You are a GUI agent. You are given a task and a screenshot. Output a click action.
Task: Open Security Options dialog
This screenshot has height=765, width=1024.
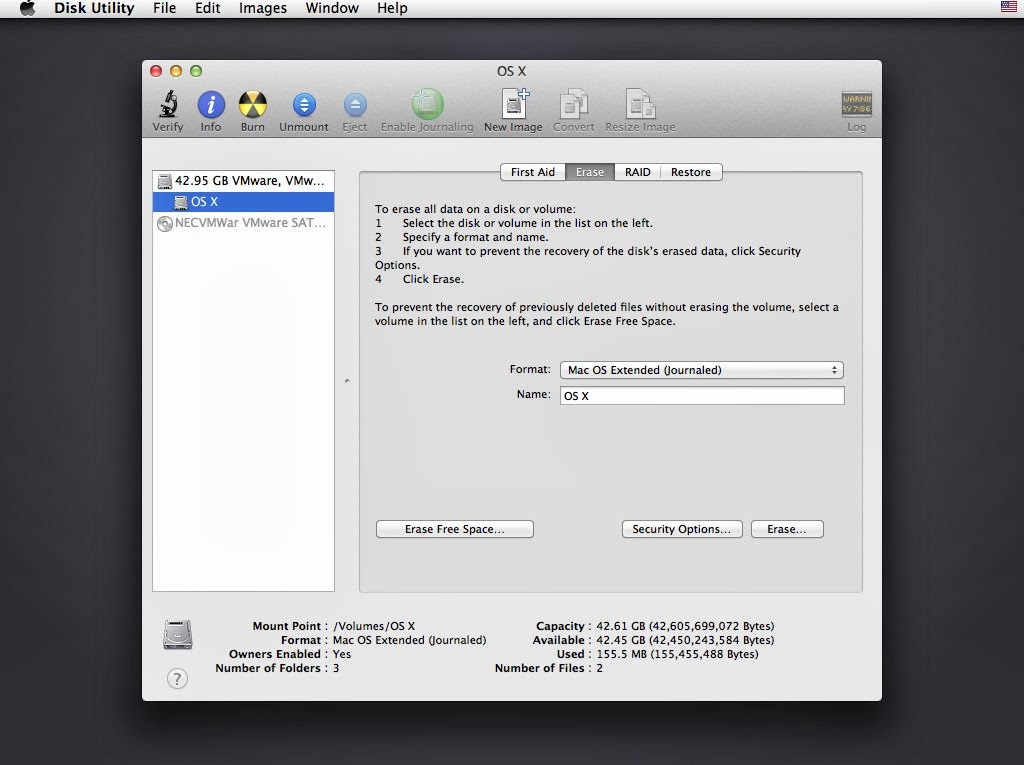click(x=682, y=529)
